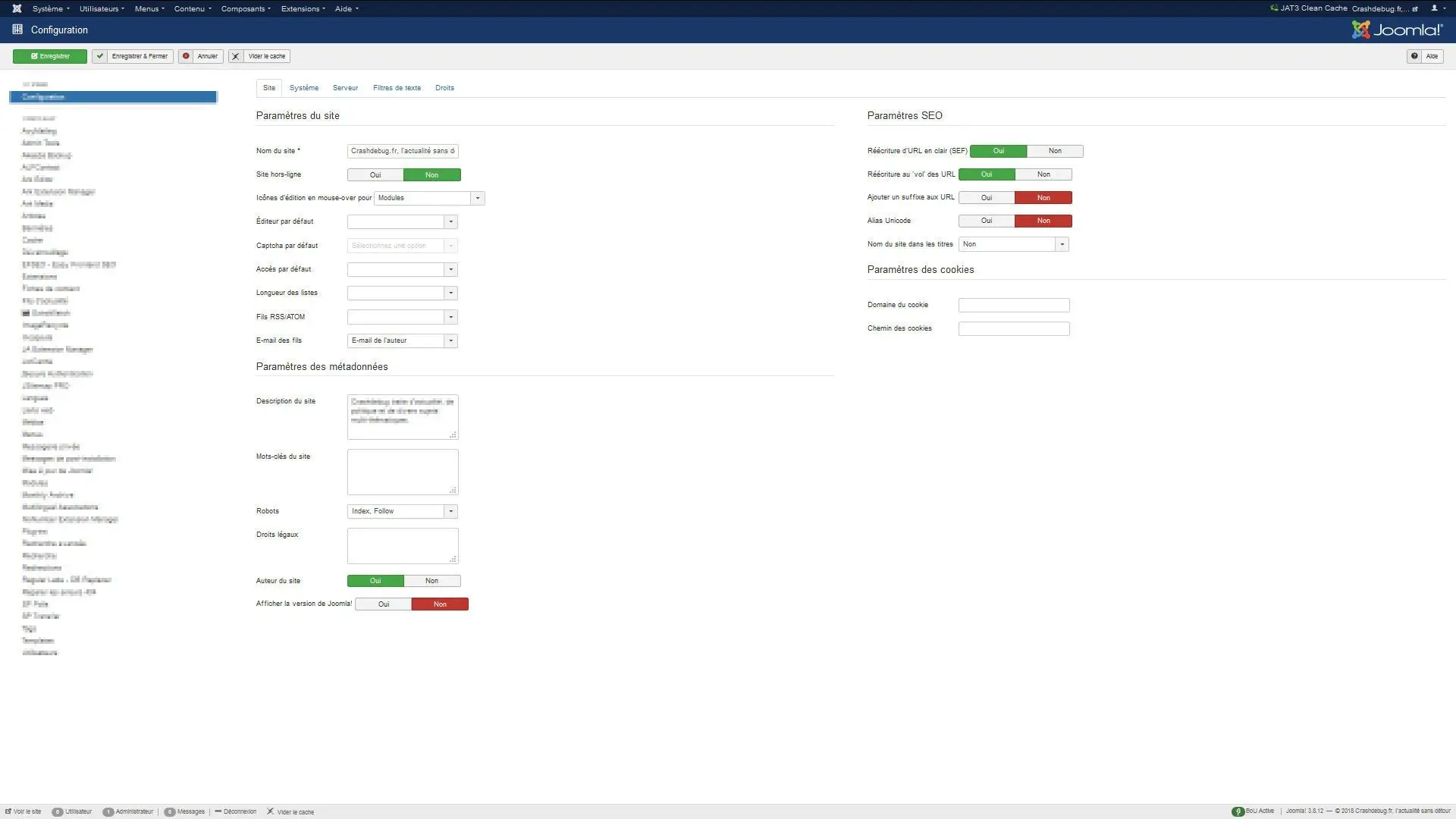Set Réécriture d'URL en clair (SEF) to Non
The image size is (1456, 819).
coord(1055,151)
